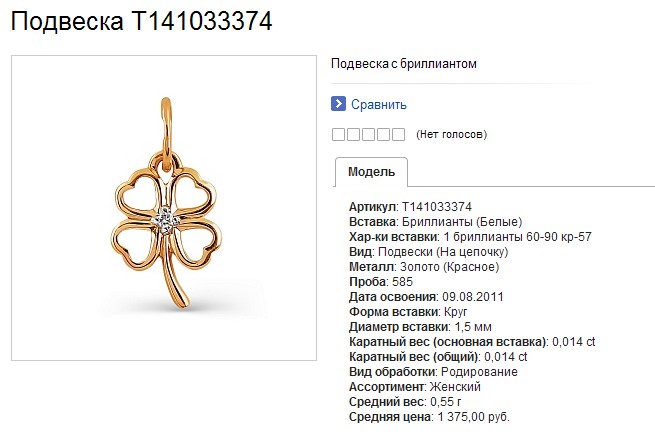Click the Подвеска T141033374 page heading
The height and width of the screenshot is (444, 655).
pos(141,21)
